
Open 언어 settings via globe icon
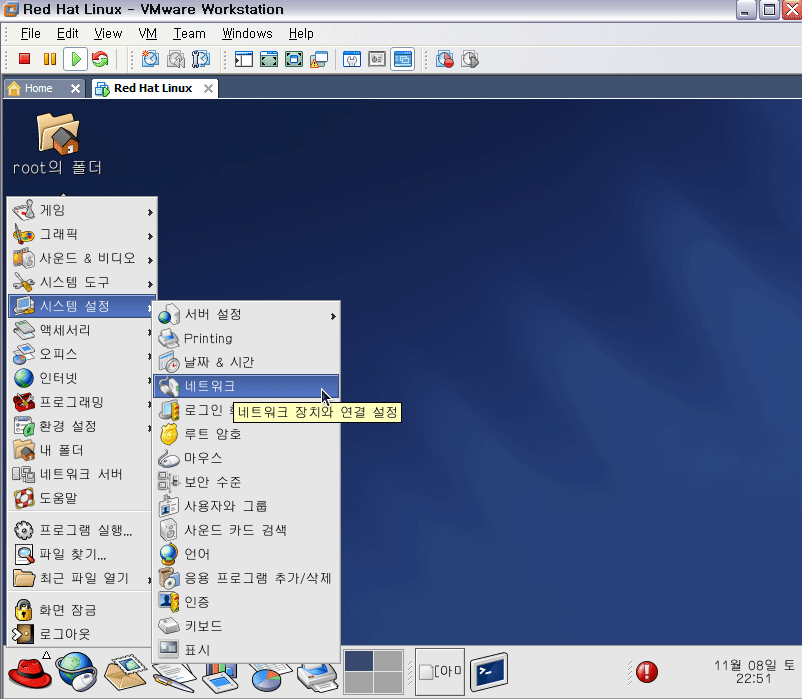(168, 554)
